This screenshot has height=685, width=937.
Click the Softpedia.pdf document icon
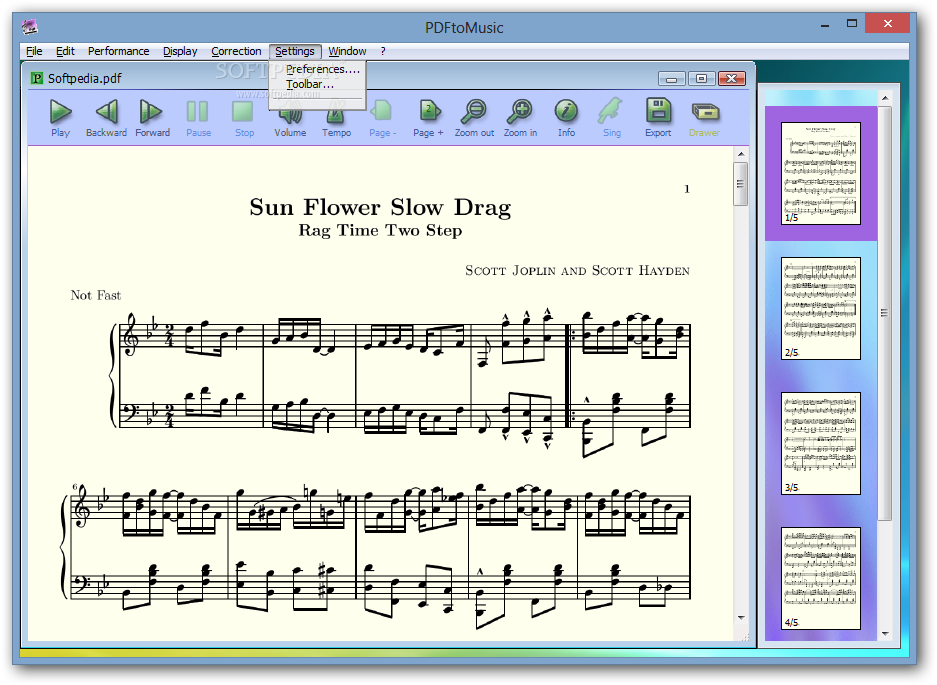pyautogui.click(x=37, y=78)
